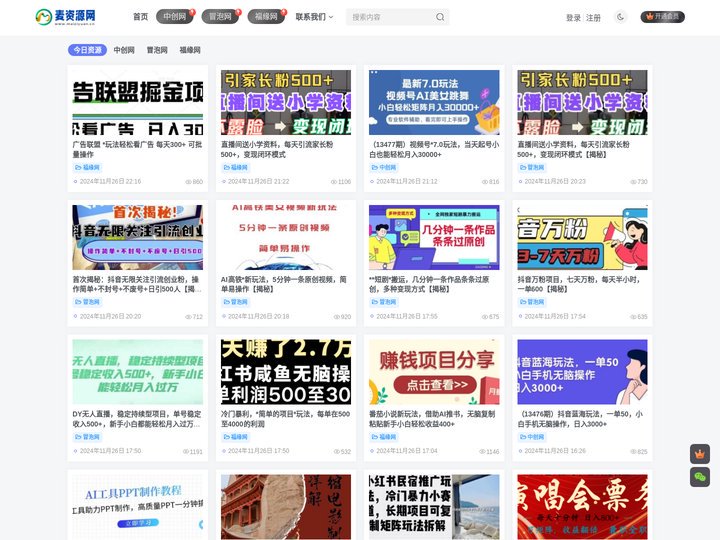Image resolution: width=720 pixels, height=540 pixels.
Task: Open title DY无人直播 稳定持续型项目
Action: click(137, 419)
